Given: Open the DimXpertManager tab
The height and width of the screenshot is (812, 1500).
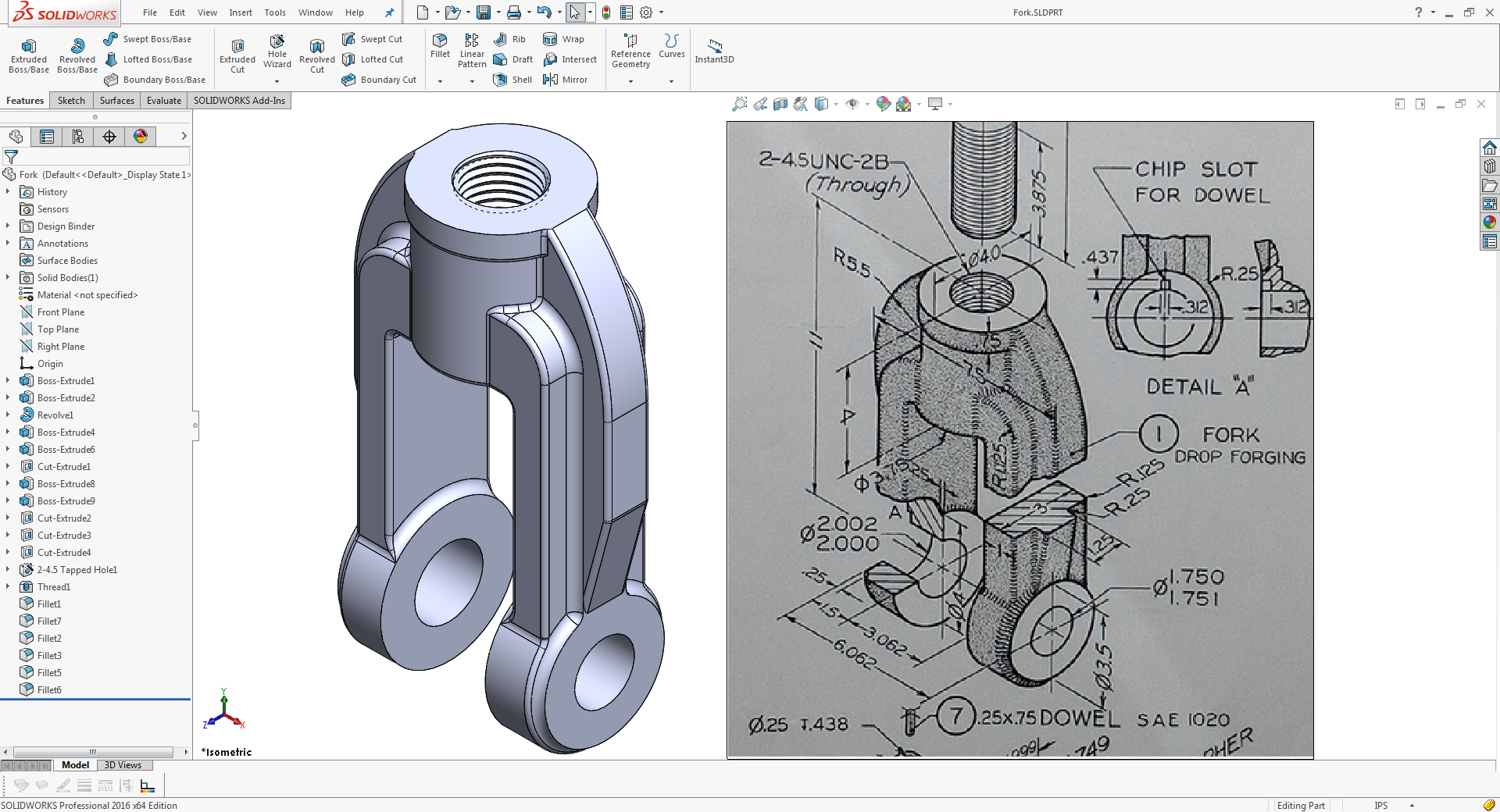Looking at the screenshot, I should tap(109, 137).
